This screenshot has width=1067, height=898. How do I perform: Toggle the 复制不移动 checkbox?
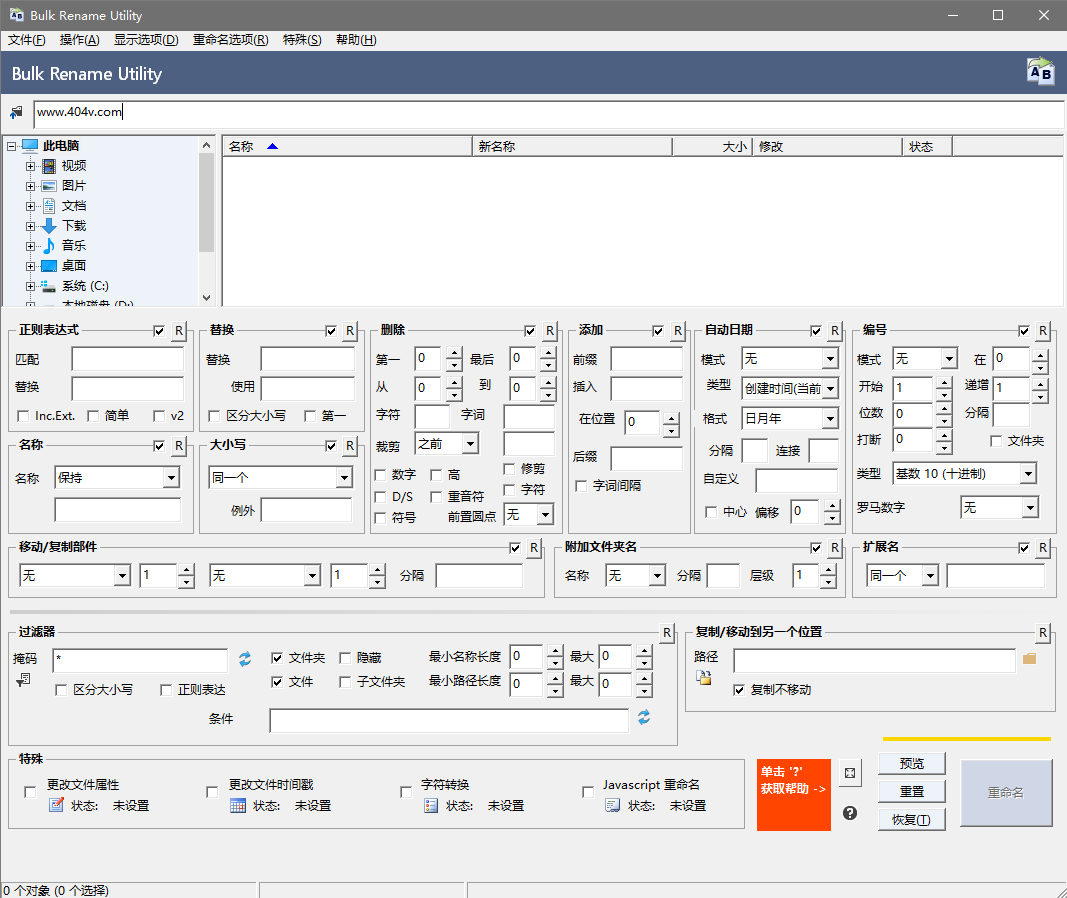(x=739, y=690)
